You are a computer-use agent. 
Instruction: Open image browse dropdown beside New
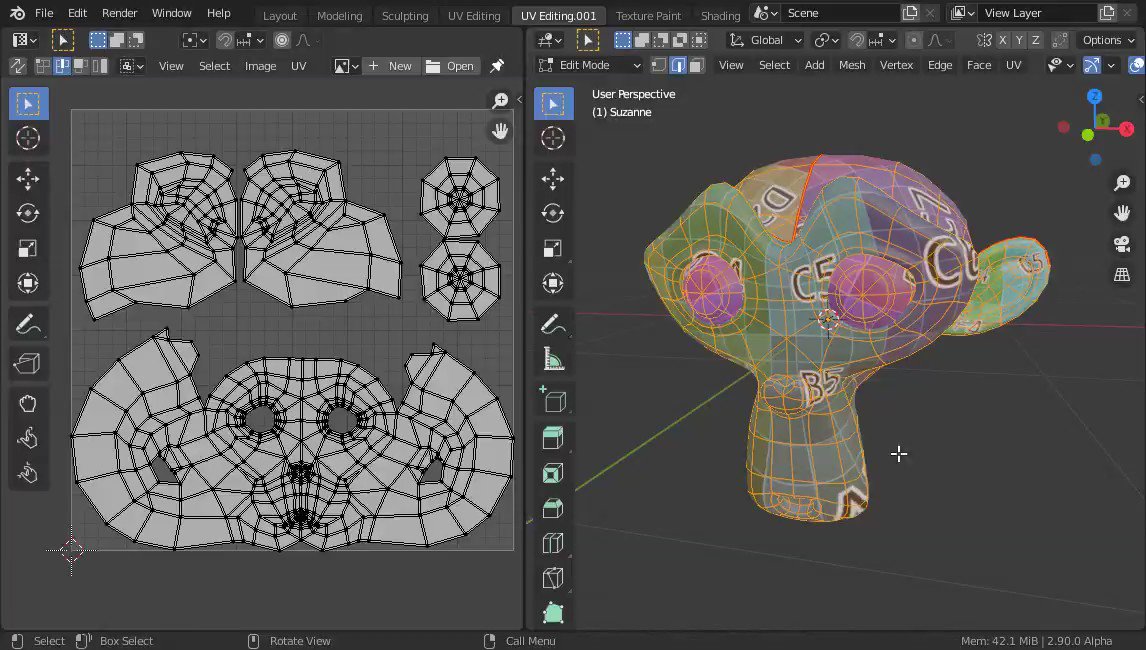(346, 66)
